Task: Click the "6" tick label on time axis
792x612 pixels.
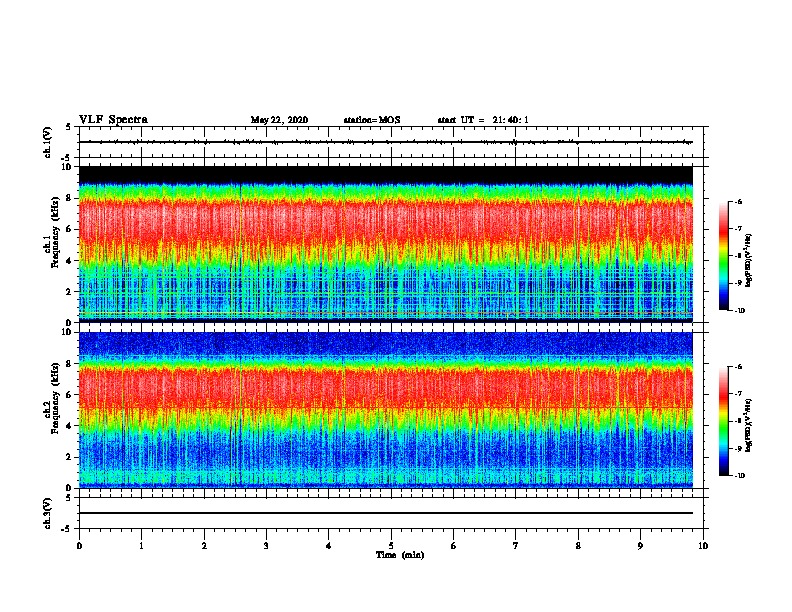Action: 454,546
